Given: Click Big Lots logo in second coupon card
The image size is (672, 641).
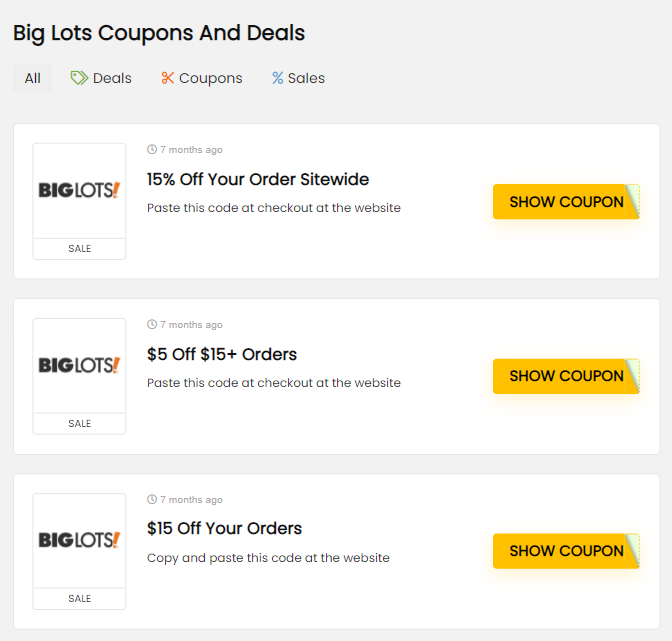Looking at the screenshot, I should click(79, 365).
